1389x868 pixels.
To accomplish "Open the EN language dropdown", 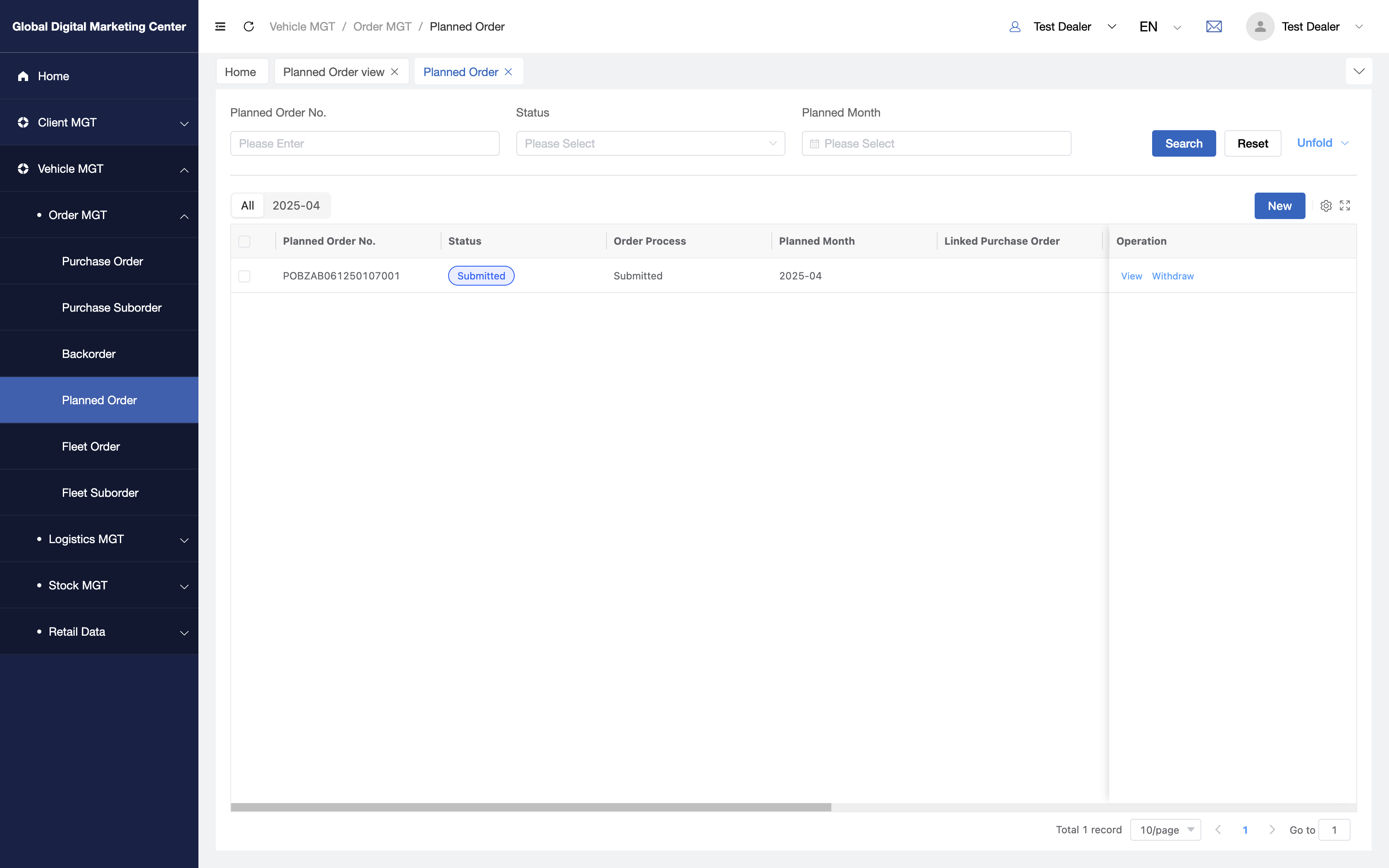I will pos(1160,26).
